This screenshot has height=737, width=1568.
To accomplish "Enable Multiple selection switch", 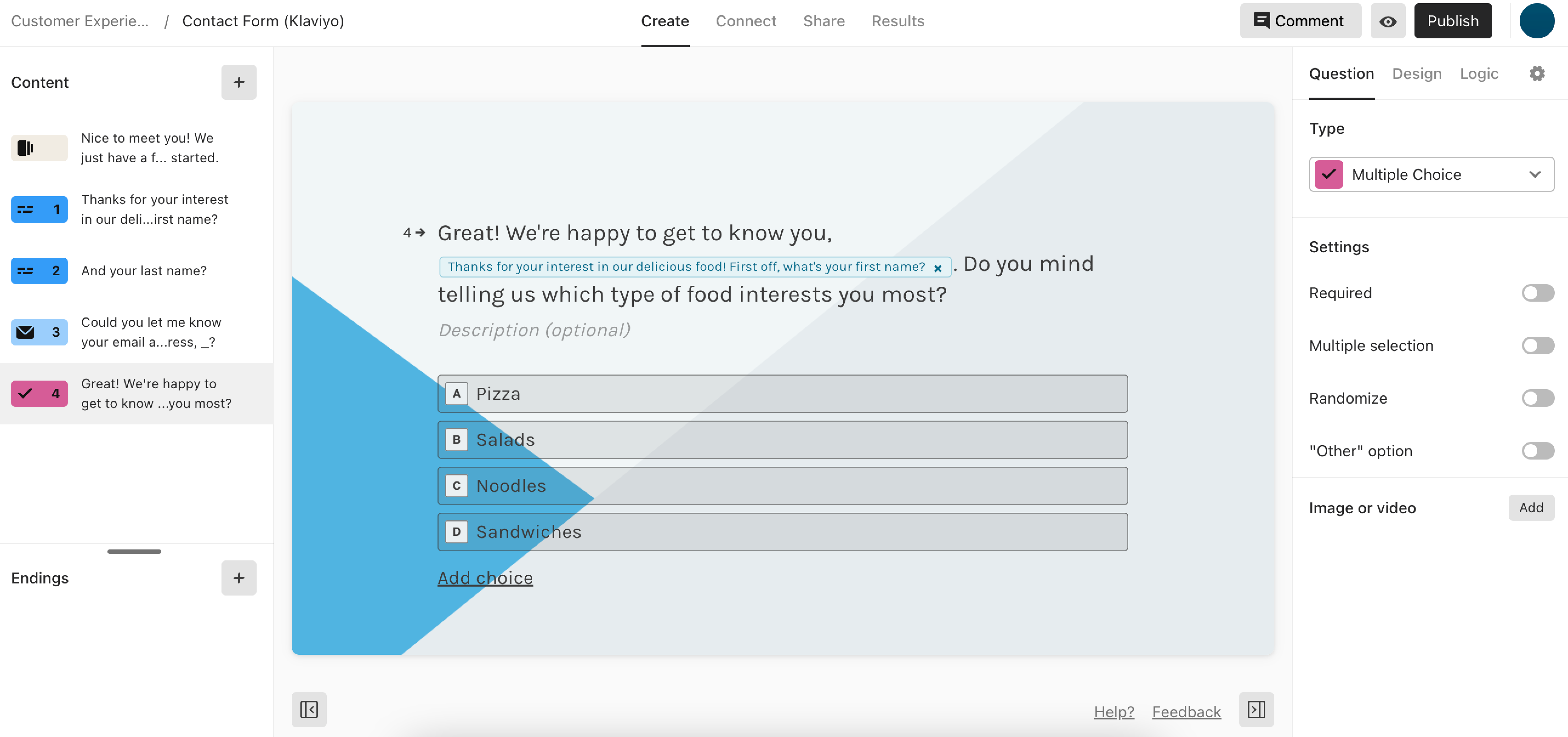I will click(x=1538, y=346).
